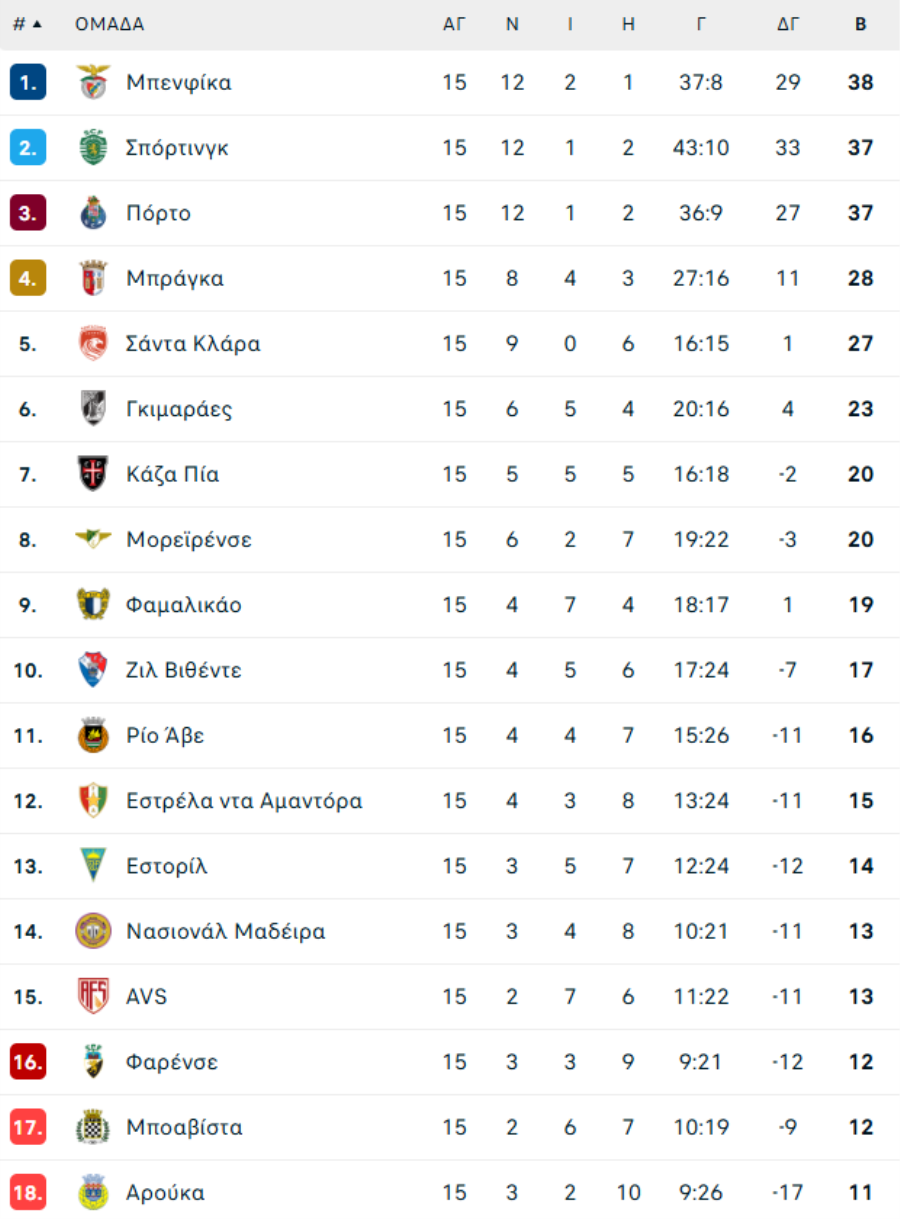Image resolution: width=900 pixels, height=1219 pixels.
Task: Click the red position 16 badge
Action: tap(28, 1062)
